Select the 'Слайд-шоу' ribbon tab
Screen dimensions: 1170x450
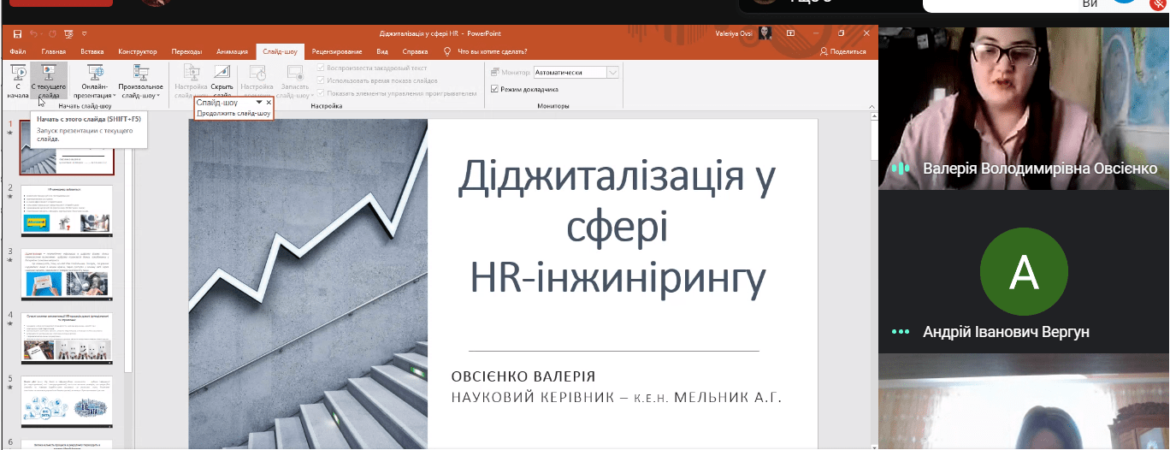[x=281, y=51]
